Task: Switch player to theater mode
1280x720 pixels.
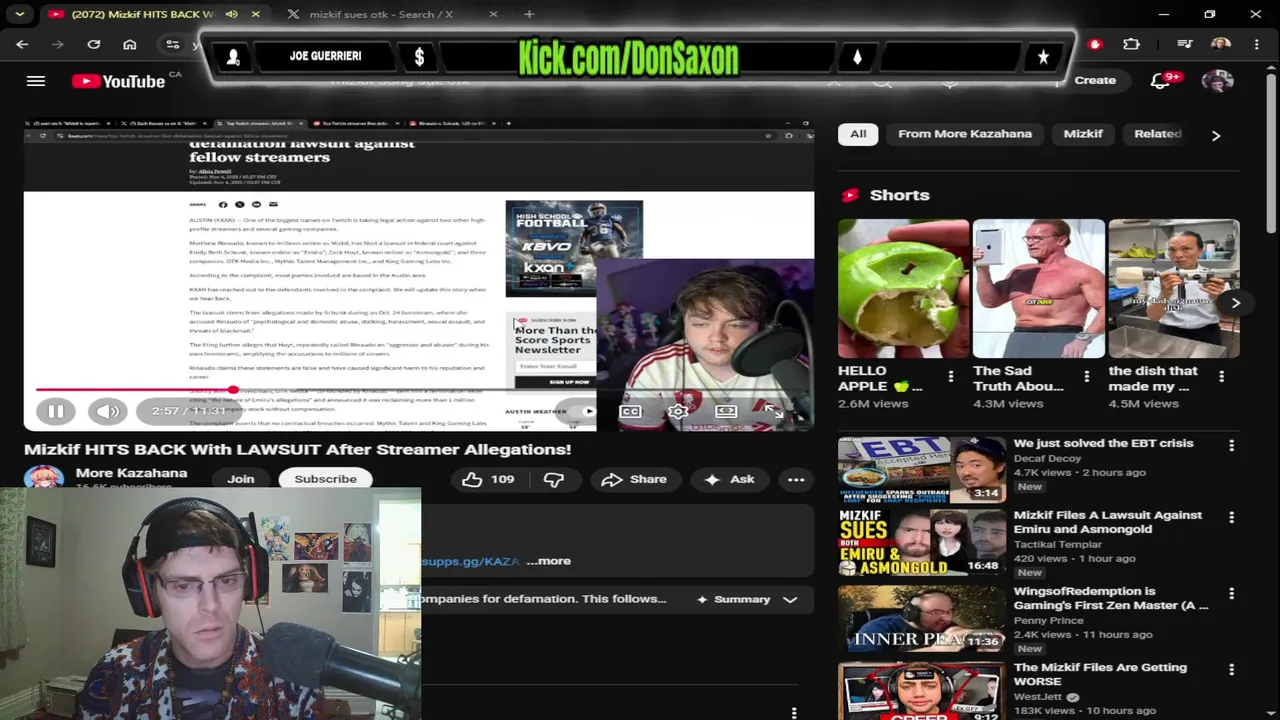Action: [726, 411]
